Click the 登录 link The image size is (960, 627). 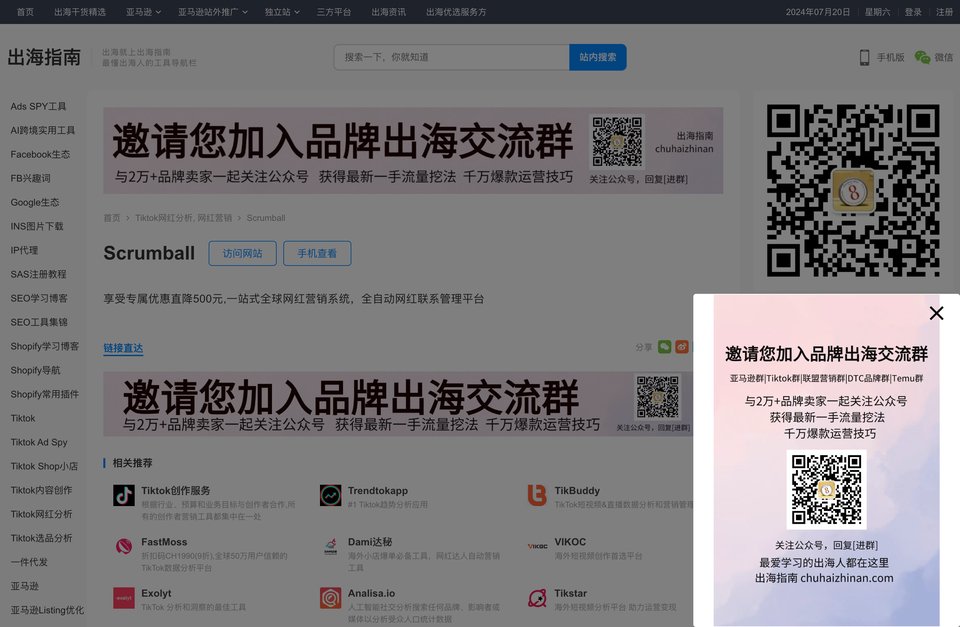tap(913, 12)
